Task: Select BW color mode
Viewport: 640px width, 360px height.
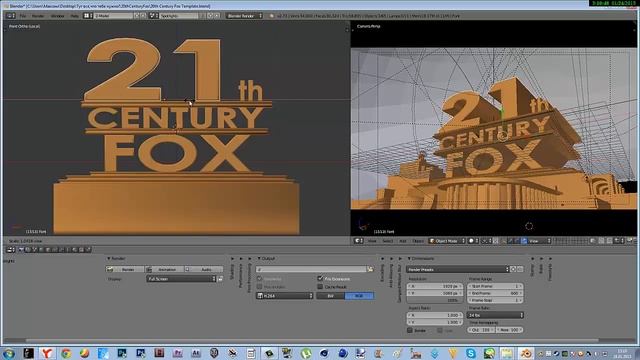Action: [x=331, y=296]
